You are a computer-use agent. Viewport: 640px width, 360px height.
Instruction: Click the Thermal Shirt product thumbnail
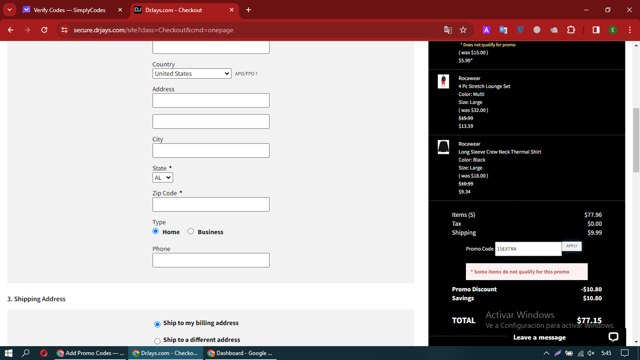[443, 147]
